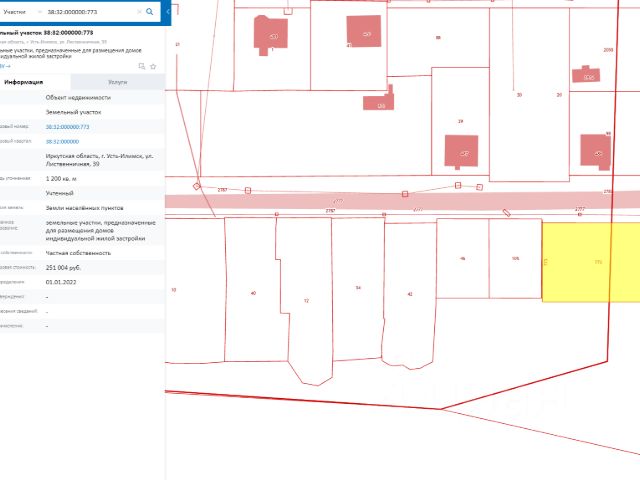Select the yellow highlighted parcel 773
The image size is (640, 480).
591,262
